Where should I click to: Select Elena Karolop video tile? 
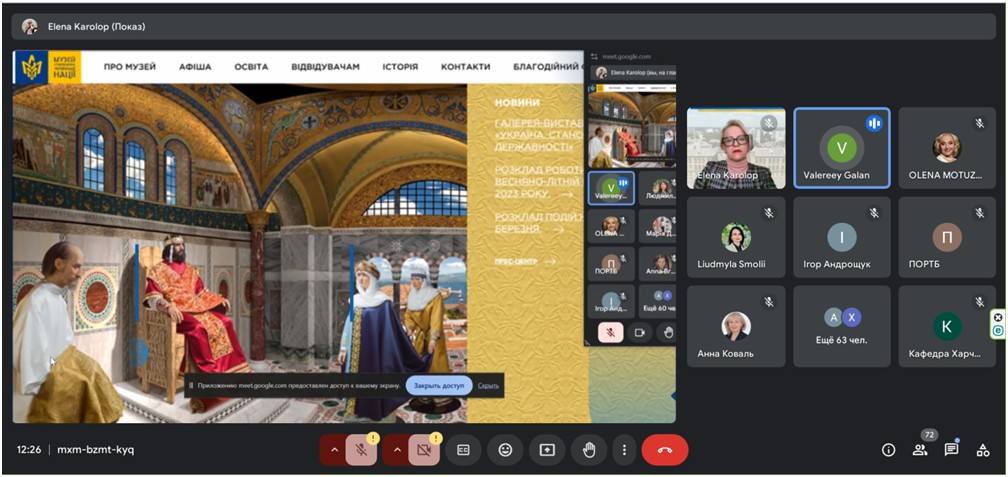(736, 148)
